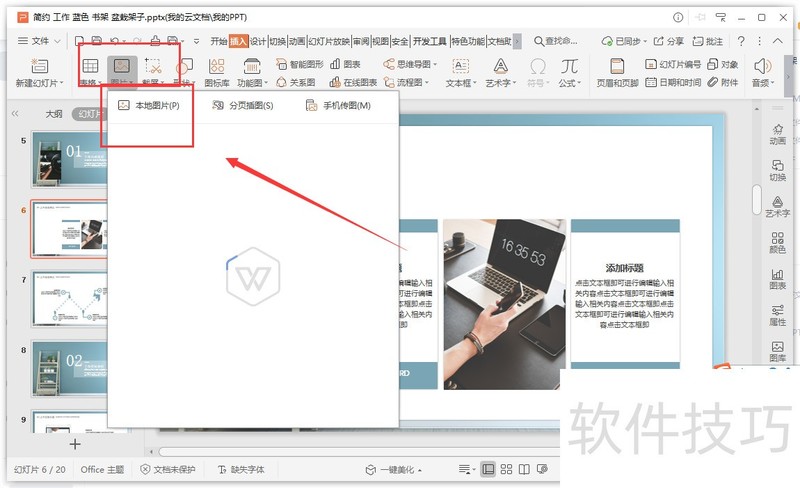800x488 pixels.
Task: Switch to Normal view in status bar
Action: [488, 469]
